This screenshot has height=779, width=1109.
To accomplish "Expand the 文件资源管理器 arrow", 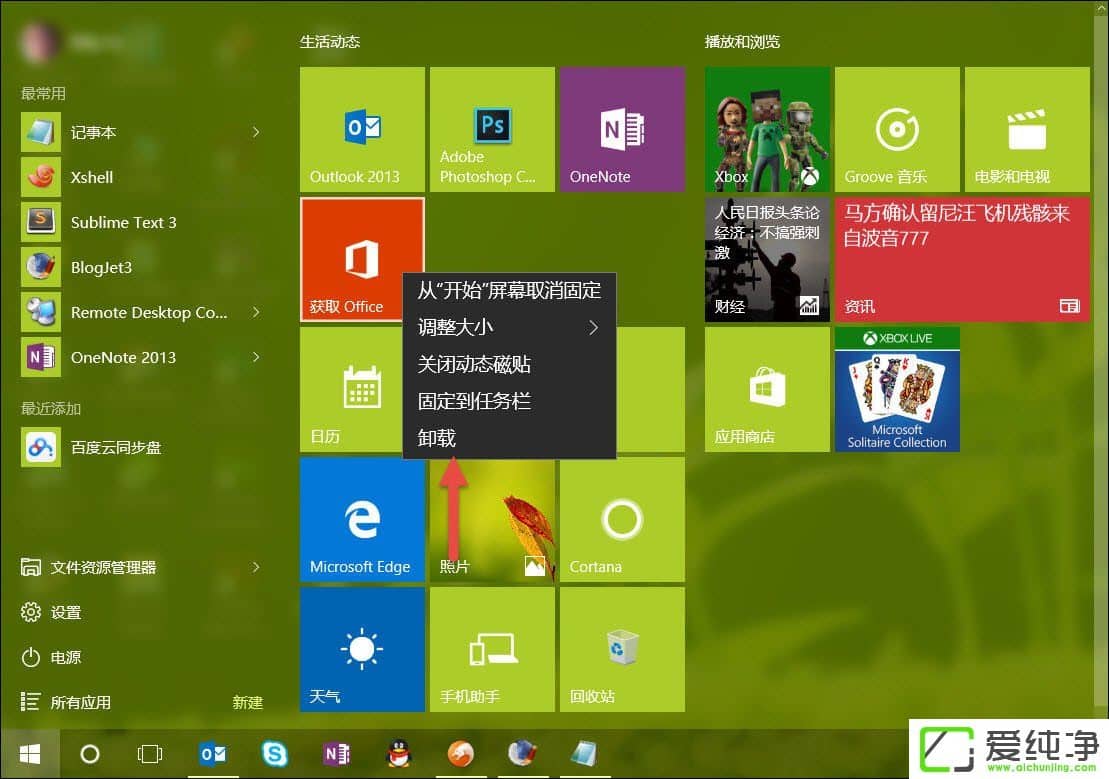I will tap(256, 567).
